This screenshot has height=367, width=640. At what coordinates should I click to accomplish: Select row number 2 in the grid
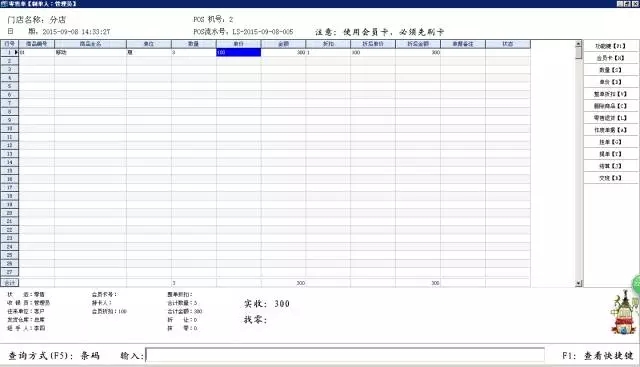click(9, 61)
